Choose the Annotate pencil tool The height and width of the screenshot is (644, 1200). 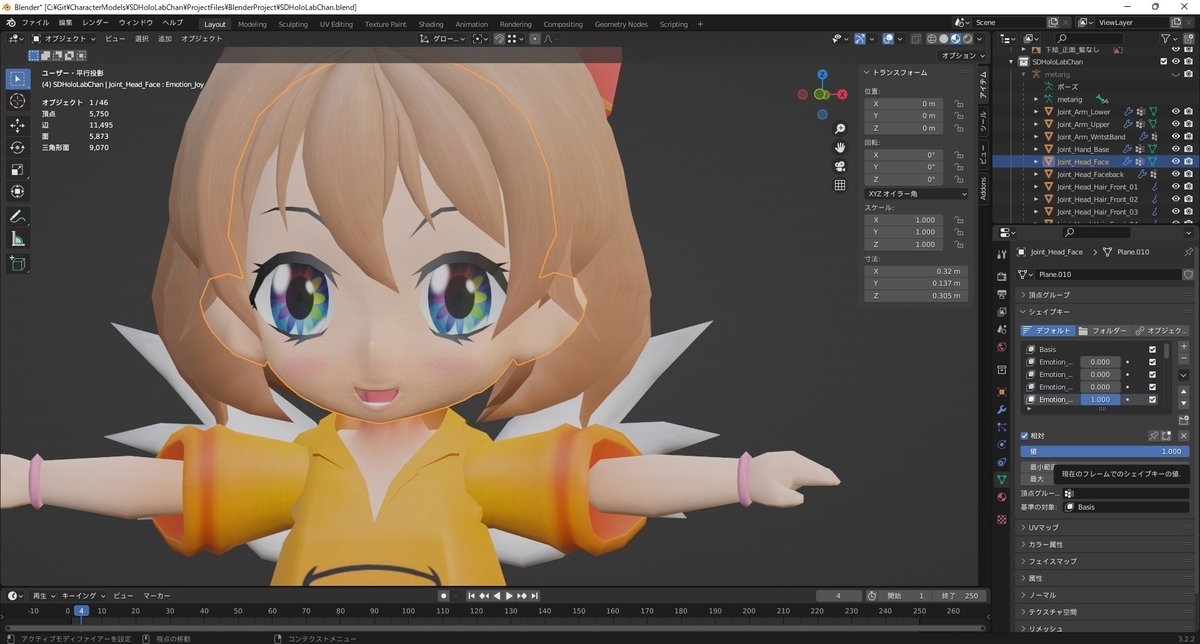[x=18, y=216]
